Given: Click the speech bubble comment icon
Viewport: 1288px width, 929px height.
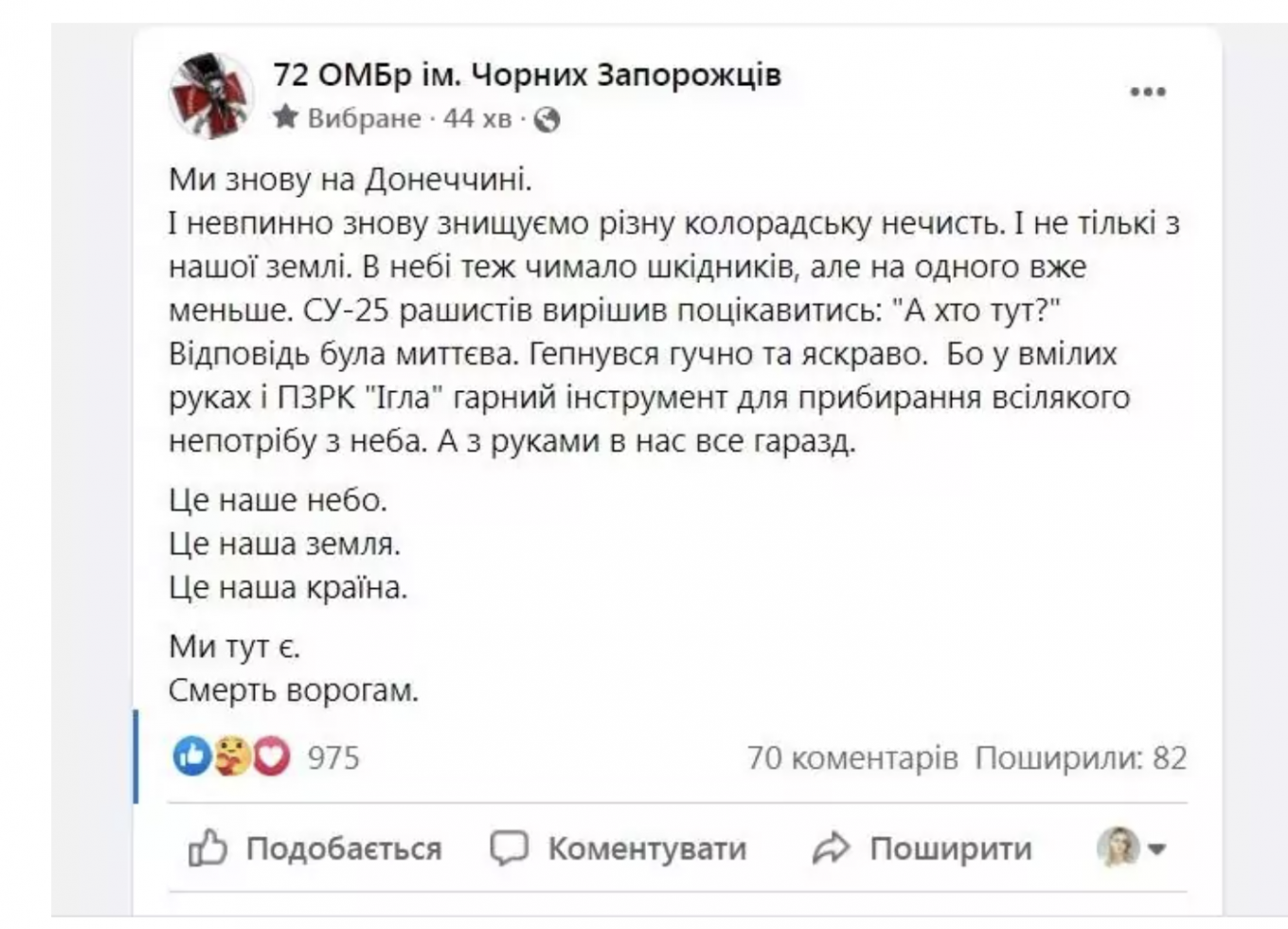Looking at the screenshot, I should (x=509, y=848).
